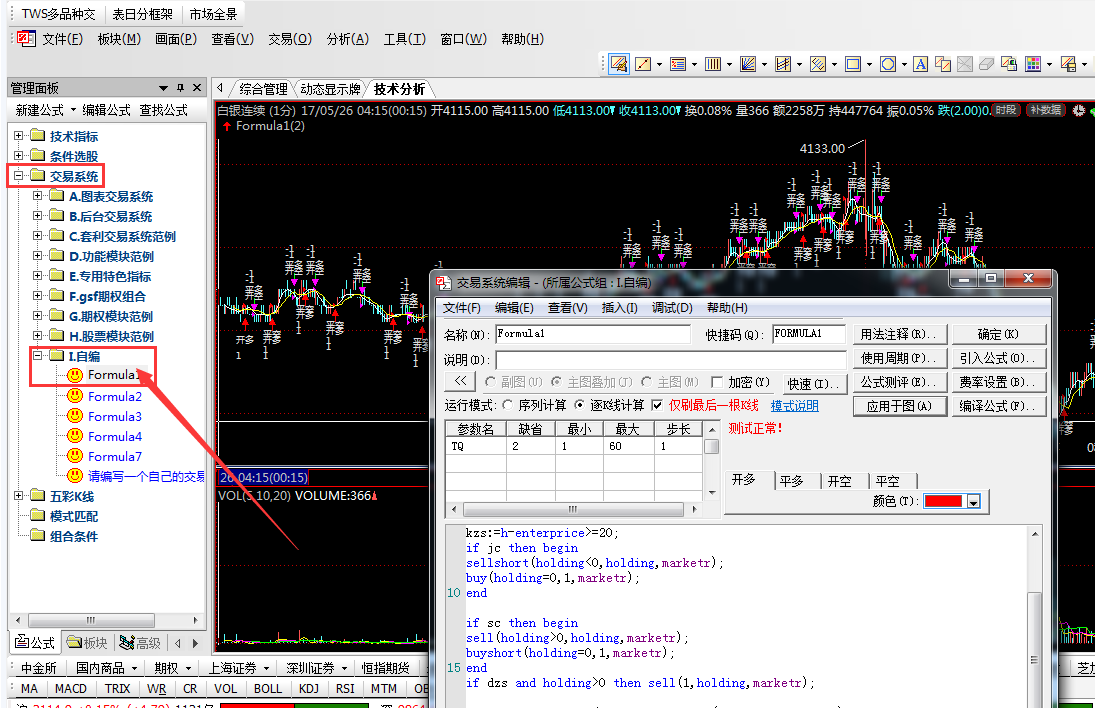This screenshot has height=708, width=1095.
Task: Click the red 颜色 color swatch
Action: tap(943, 501)
